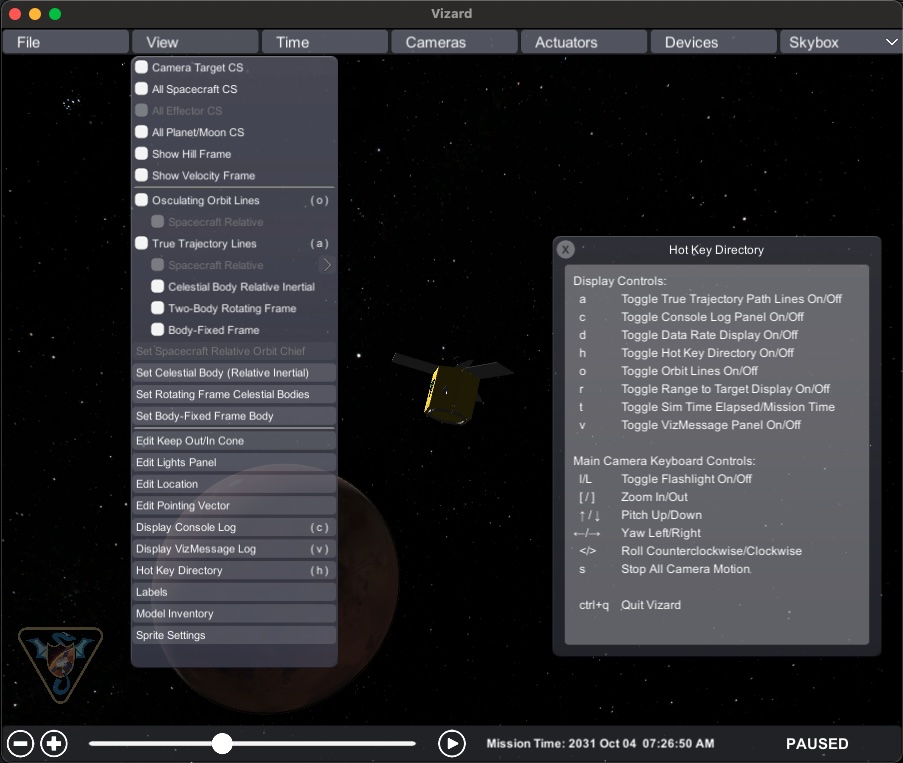Check the Osculating Orbit Lines option
903x763 pixels.
[142, 200]
